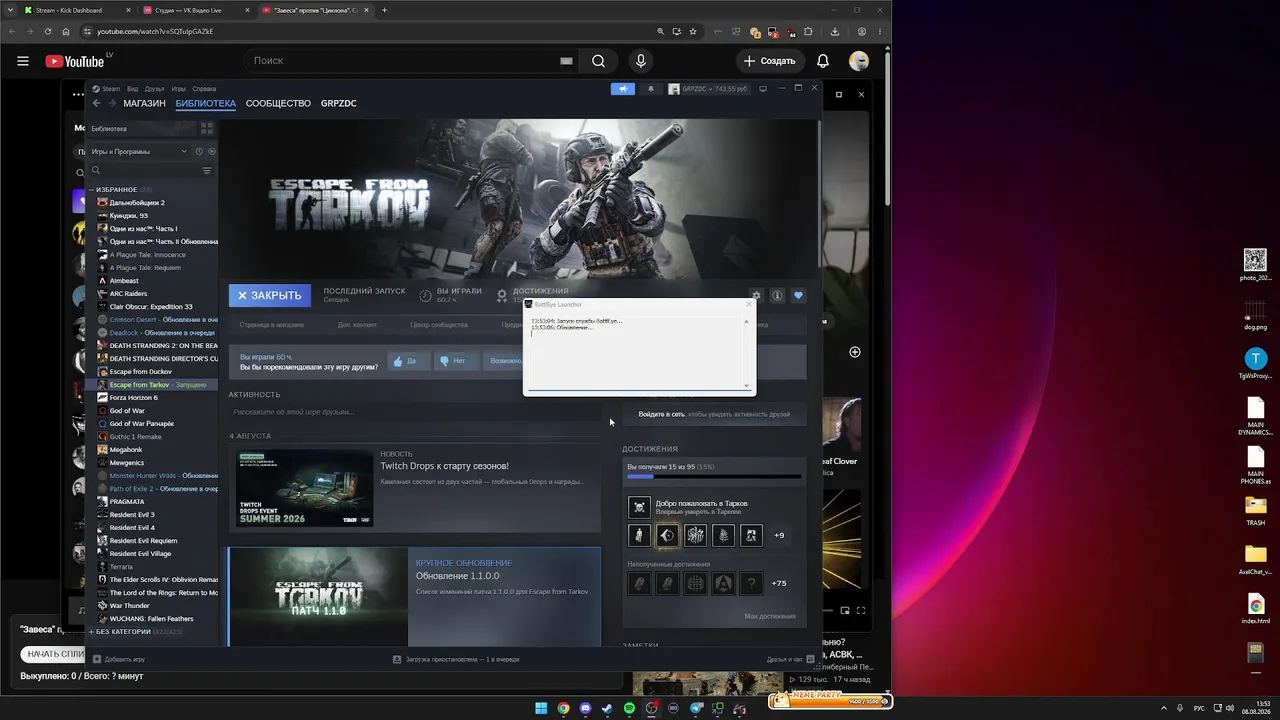The height and width of the screenshot is (720, 1280).
Task: Open the 'Игры' menu in Steam
Action: 178,89
